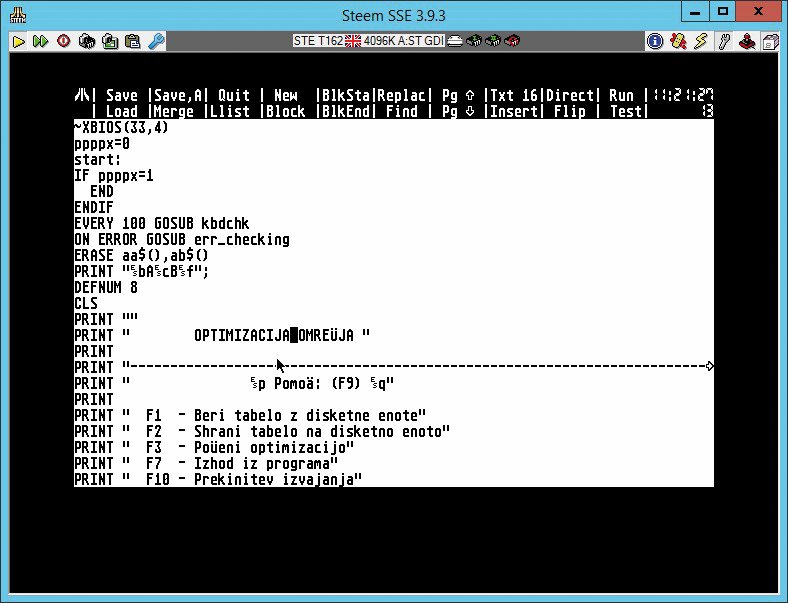This screenshot has width=788, height=603.
Task: Open the red joystick configuration icon
Action: (x=747, y=41)
